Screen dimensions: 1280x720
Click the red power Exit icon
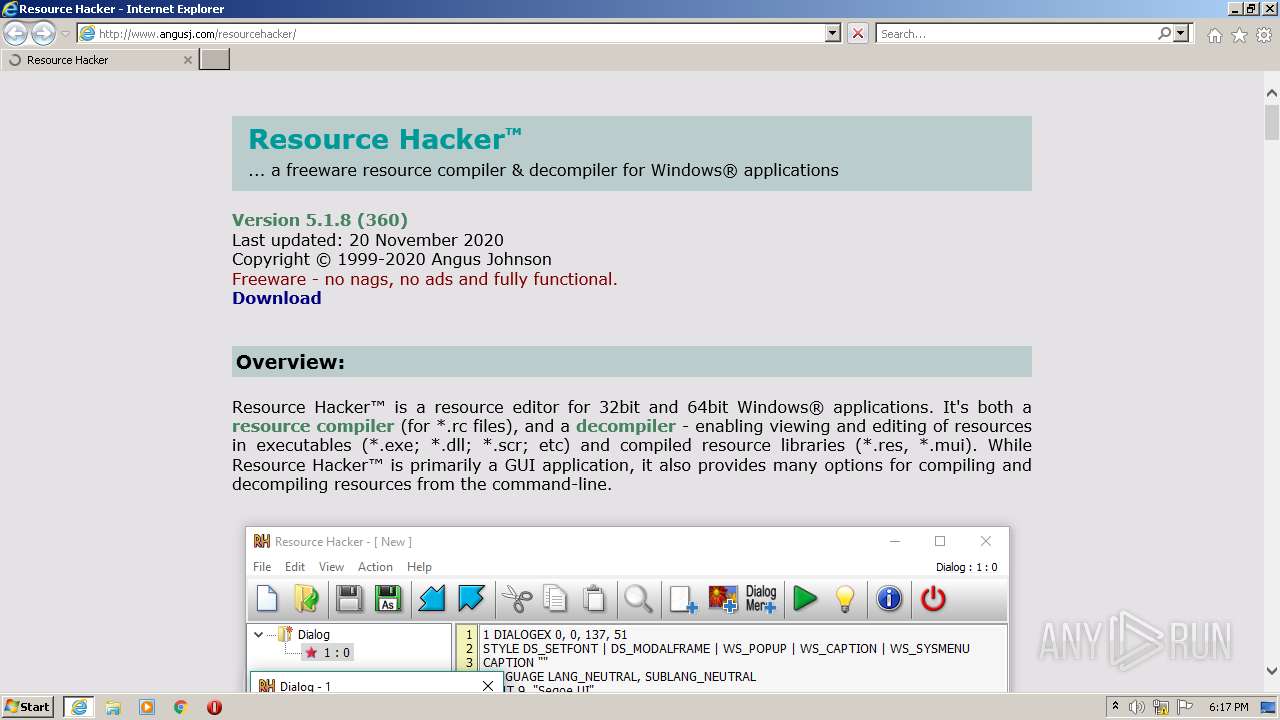click(933, 599)
